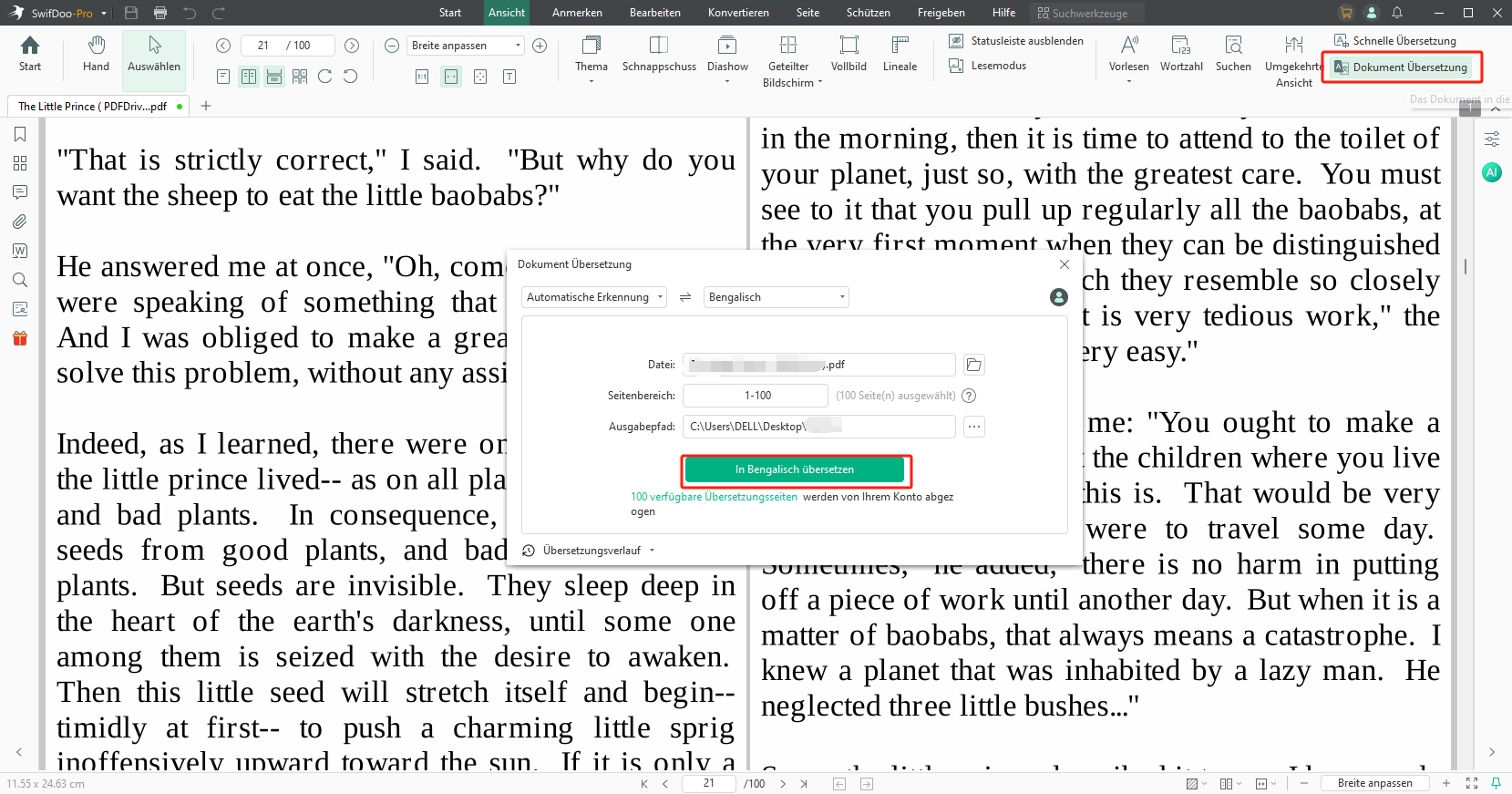Toggle Lineale rulers display
Screen dimensions: 1512x794
coord(900,55)
